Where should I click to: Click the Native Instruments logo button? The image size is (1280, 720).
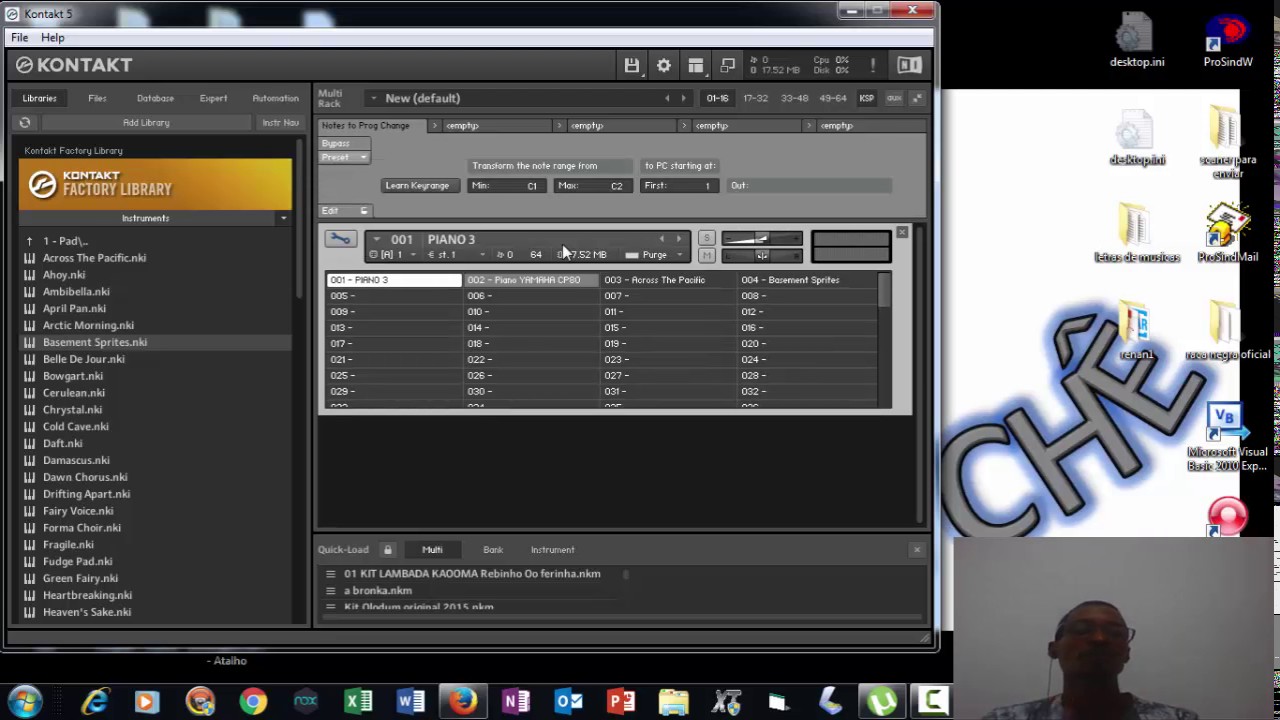click(x=909, y=65)
